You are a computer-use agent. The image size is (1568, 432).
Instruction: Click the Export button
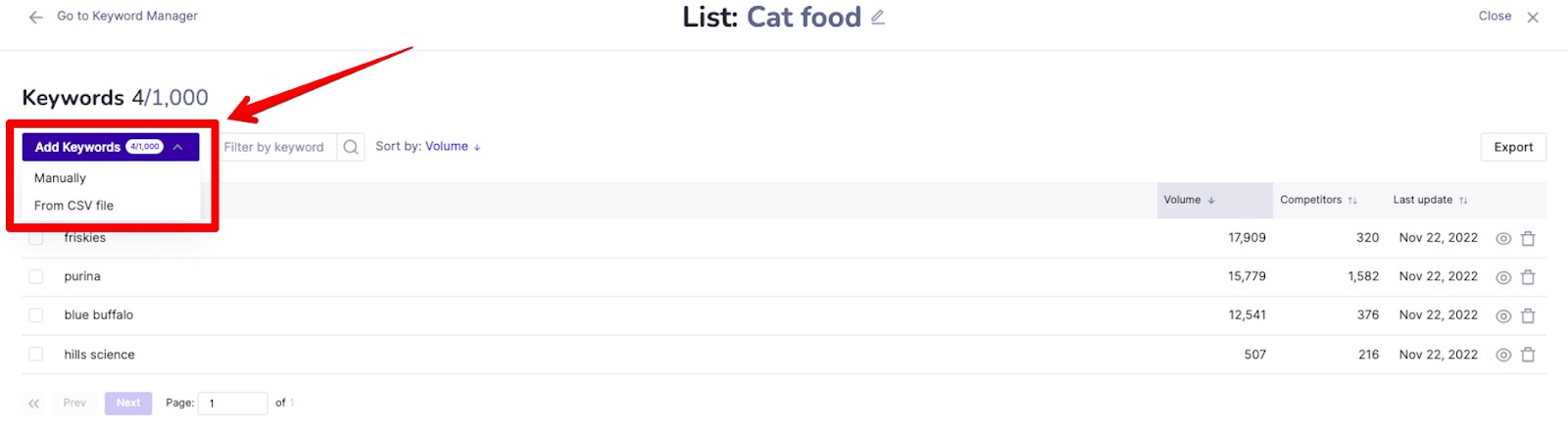point(1513,147)
